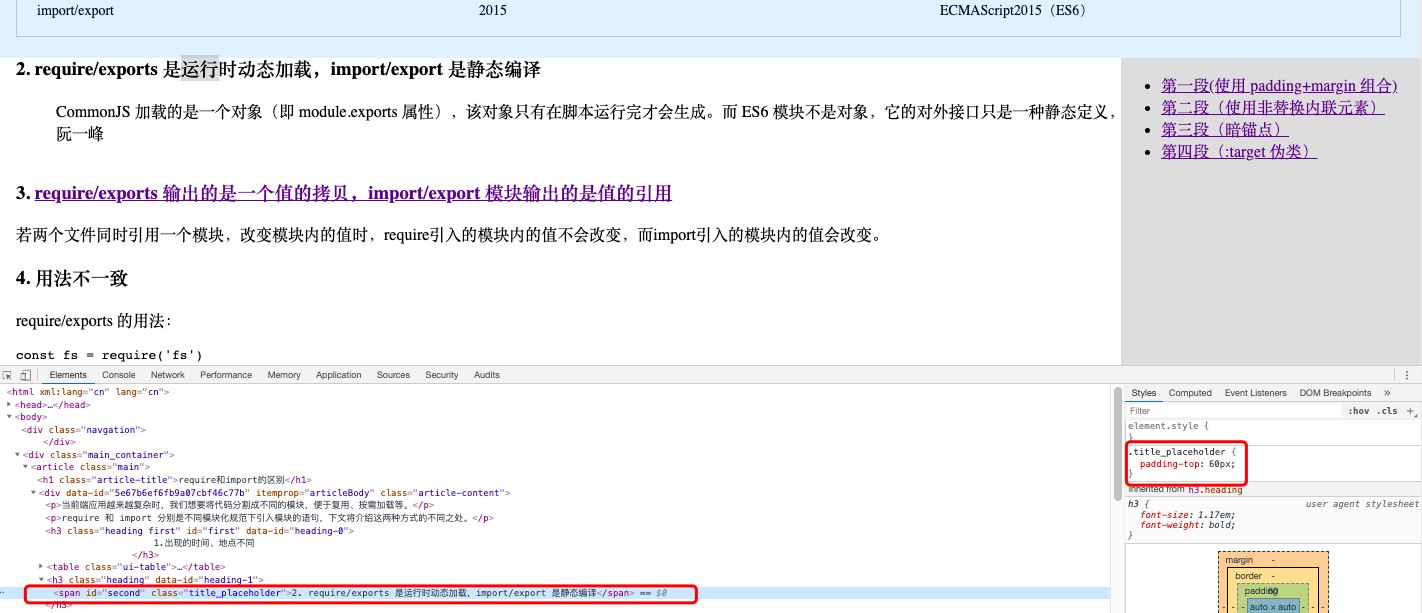
Task: Expand the head element node
Action: click(9, 405)
